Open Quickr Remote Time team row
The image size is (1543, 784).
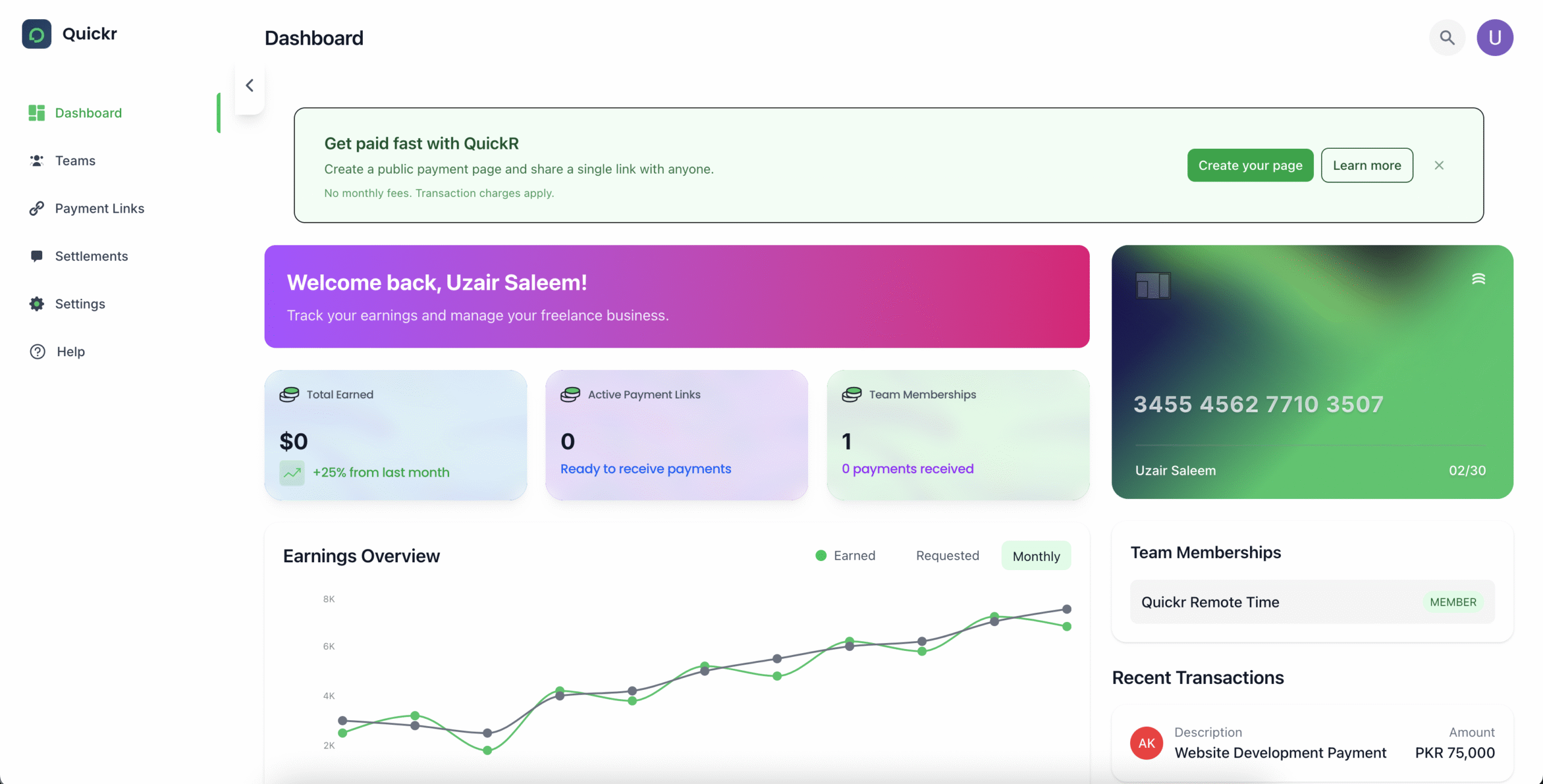pos(1312,602)
